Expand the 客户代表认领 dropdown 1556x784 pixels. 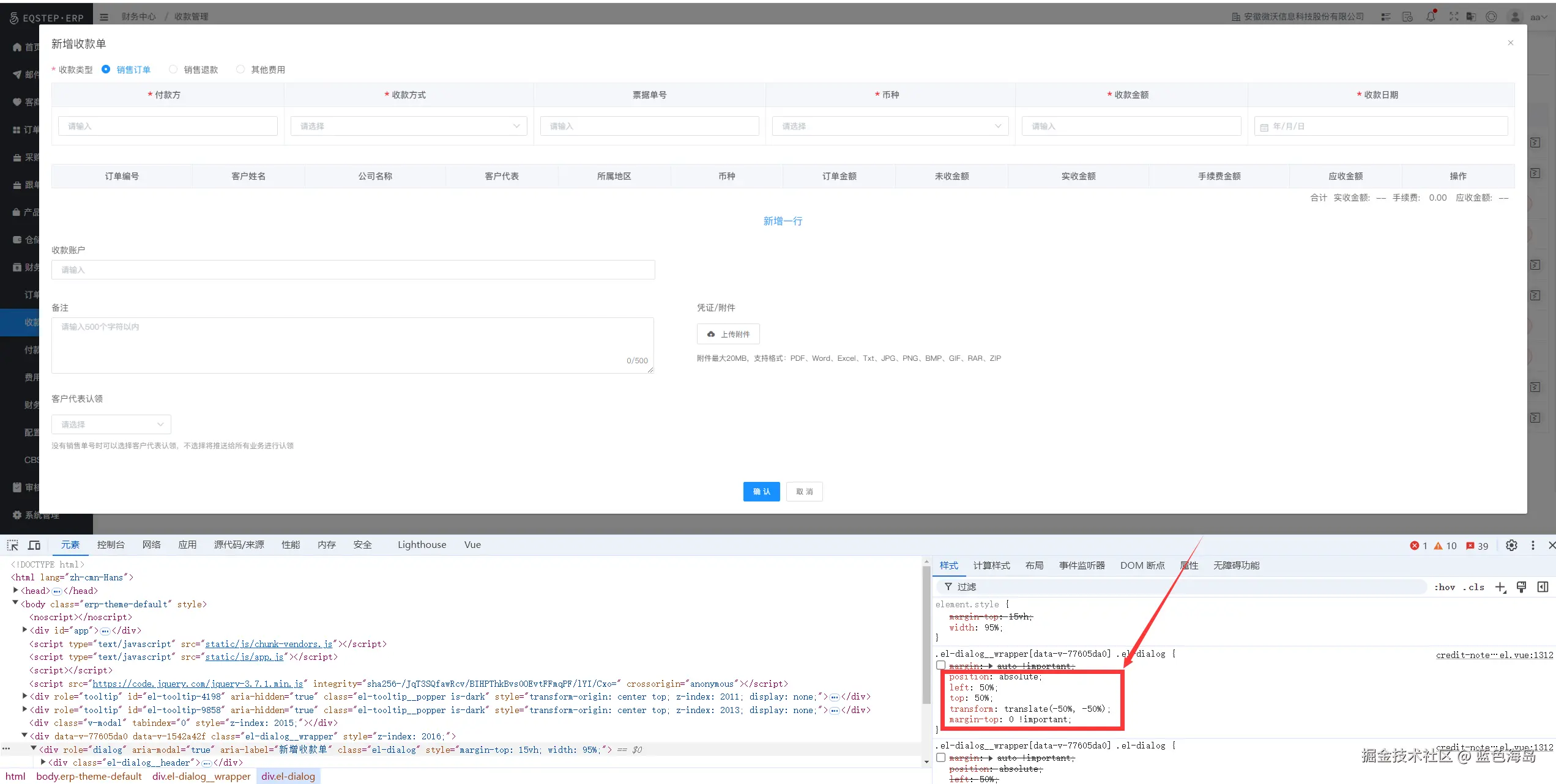[111, 424]
